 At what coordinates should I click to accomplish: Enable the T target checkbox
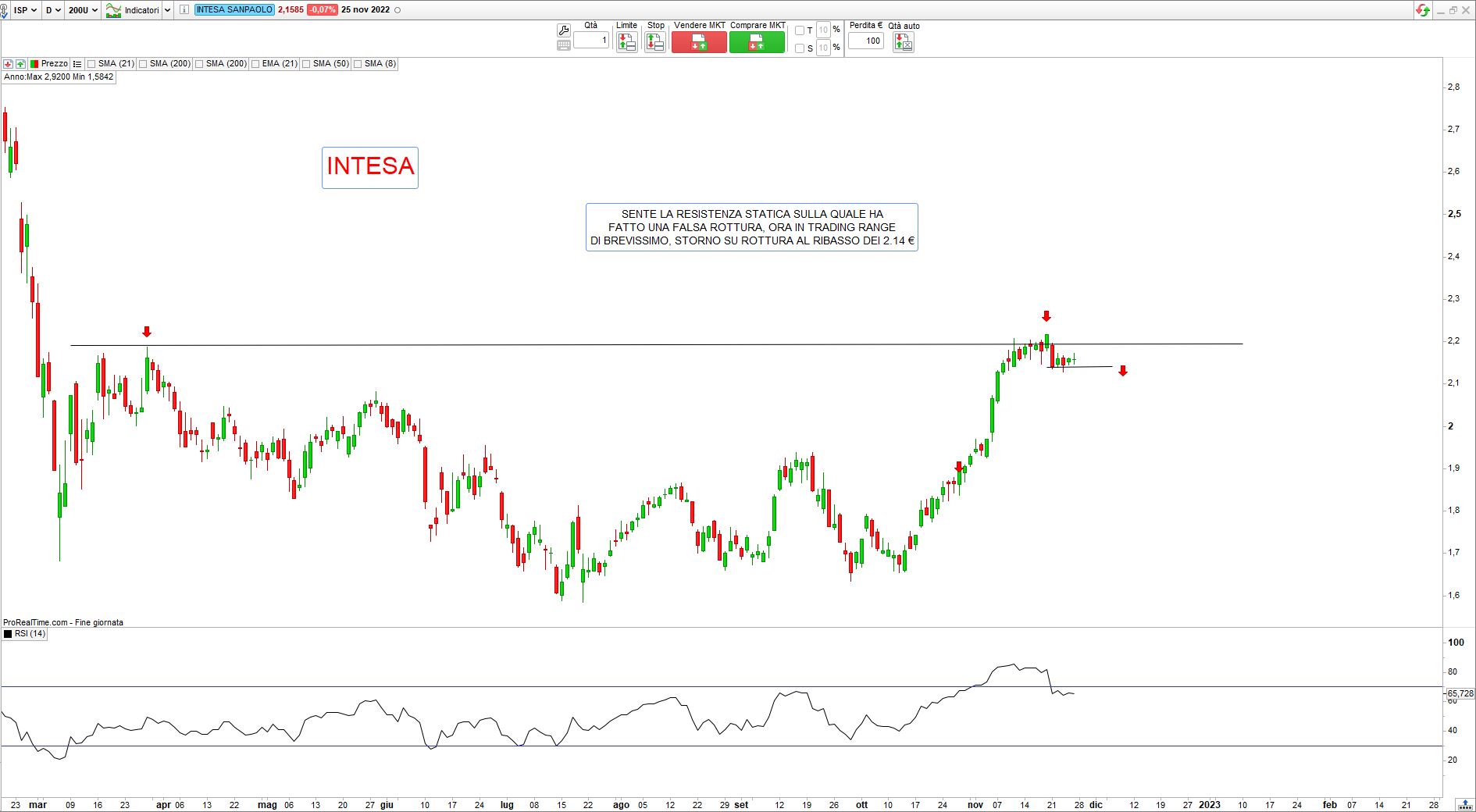pyautogui.click(x=800, y=30)
